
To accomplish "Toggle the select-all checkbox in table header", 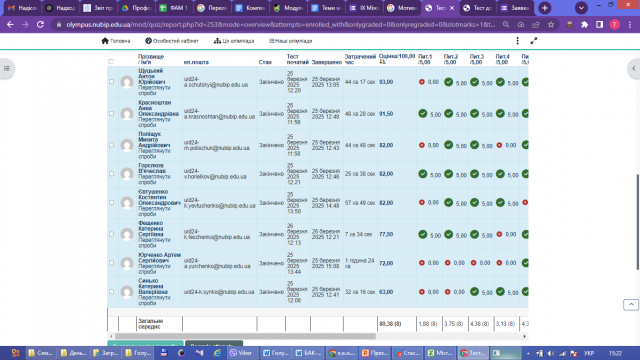I will pyautogui.click(x=111, y=62).
